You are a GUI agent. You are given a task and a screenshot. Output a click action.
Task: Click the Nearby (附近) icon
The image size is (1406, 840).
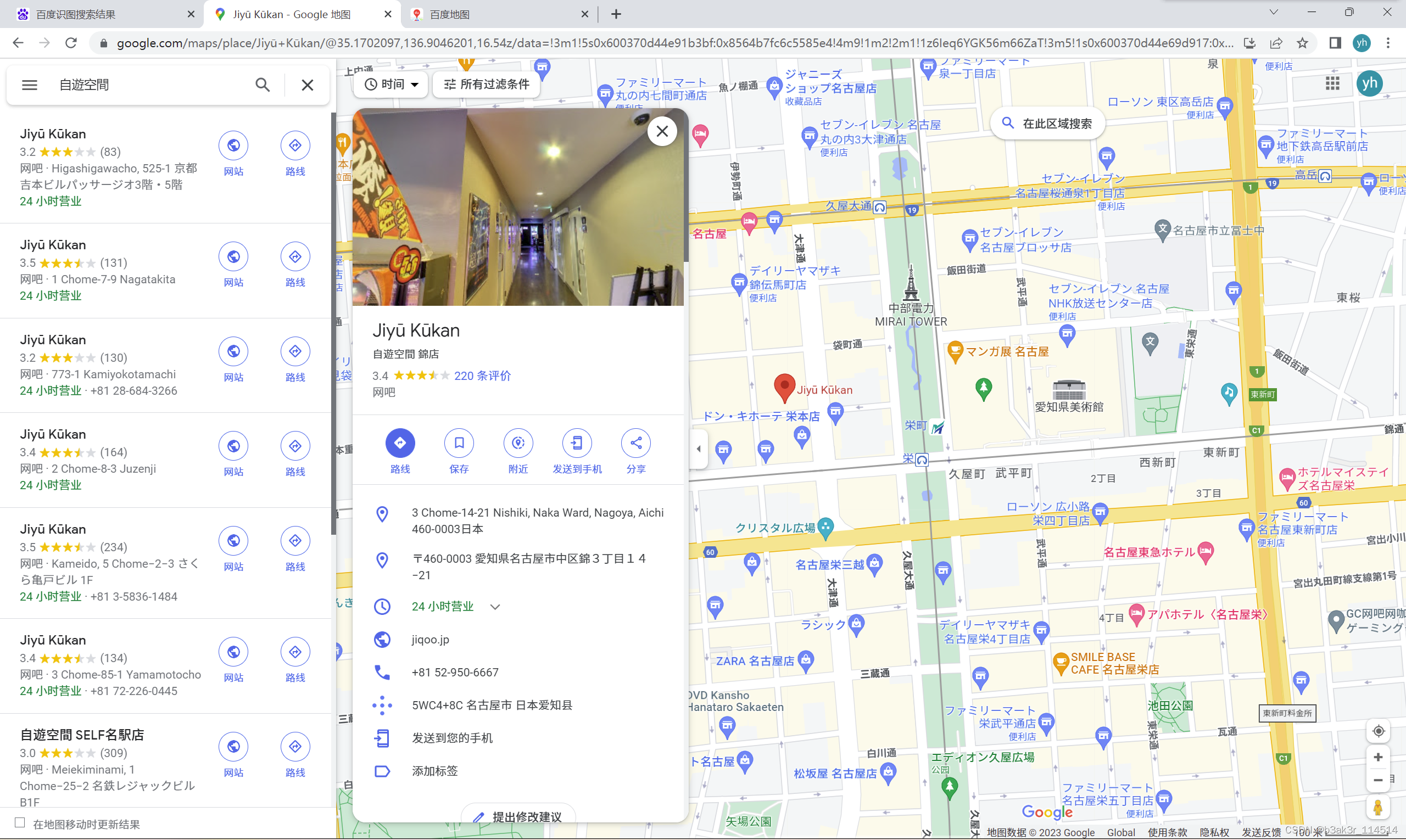tap(517, 443)
